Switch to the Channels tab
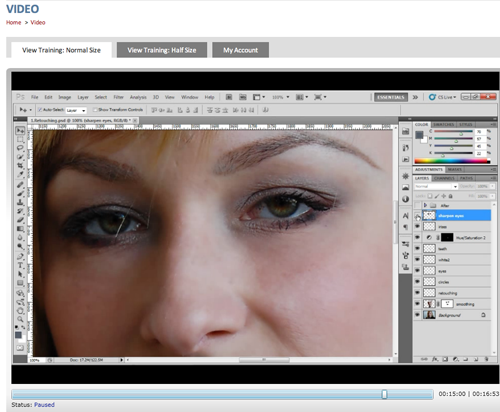The image size is (500, 412). [444, 178]
